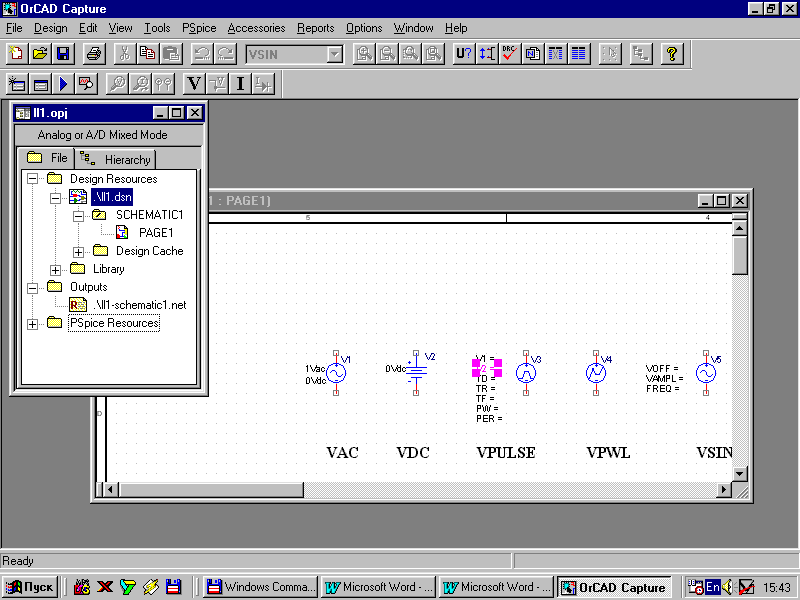Switch to Windows Commander in taskbar
800x600 pixels.
click(261, 587)
